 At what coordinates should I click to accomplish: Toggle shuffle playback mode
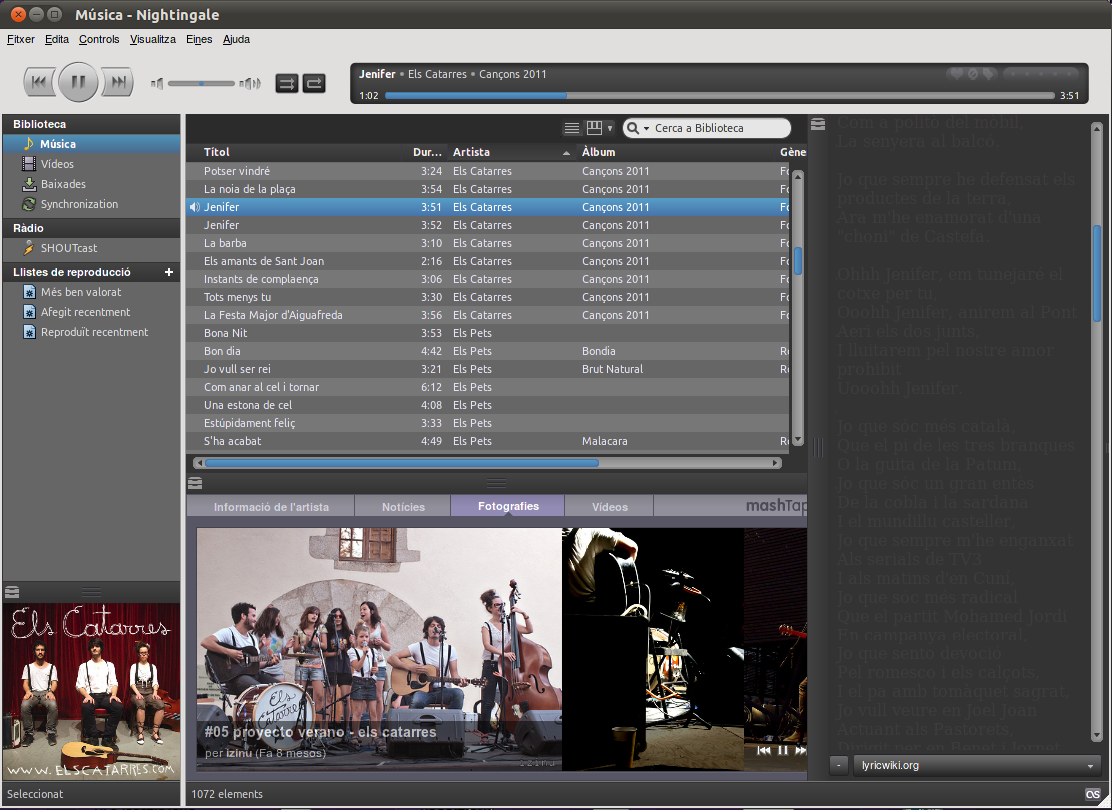tap(287, 84)
